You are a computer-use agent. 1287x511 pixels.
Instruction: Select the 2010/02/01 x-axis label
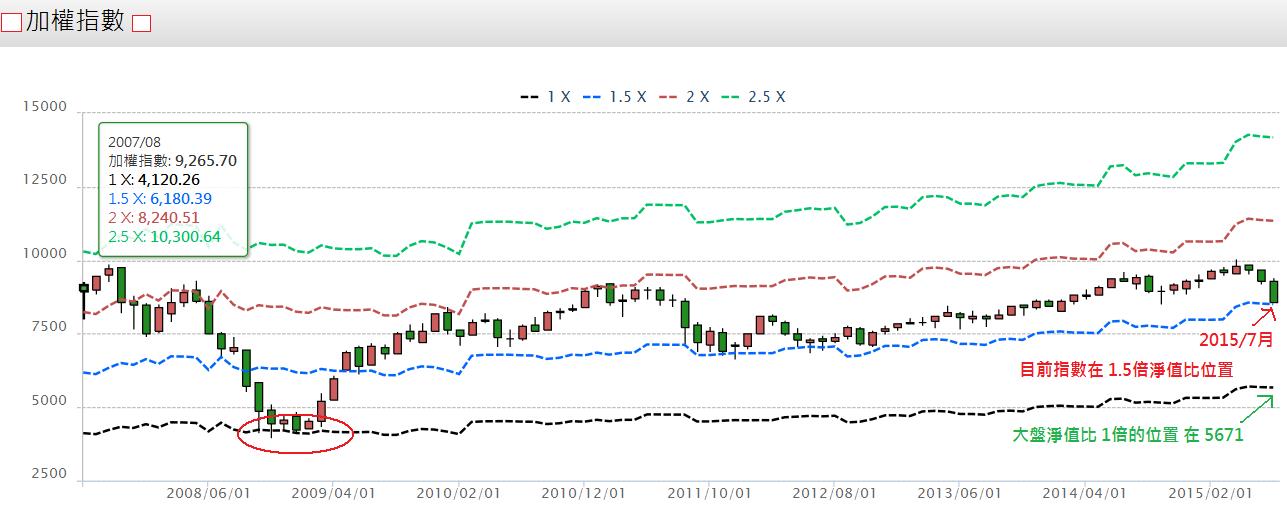point(458,493)
